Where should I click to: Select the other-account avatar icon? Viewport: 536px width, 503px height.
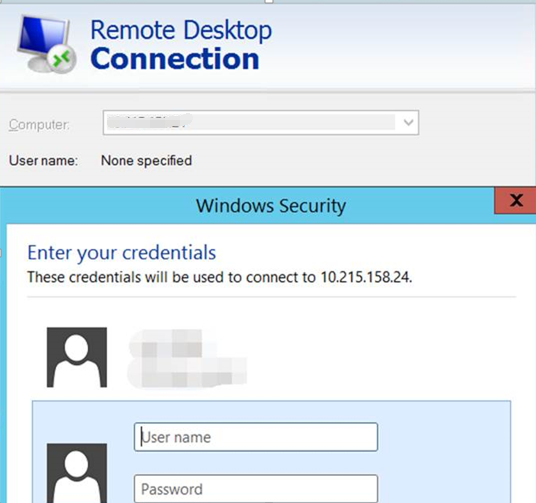pos(77,473)
